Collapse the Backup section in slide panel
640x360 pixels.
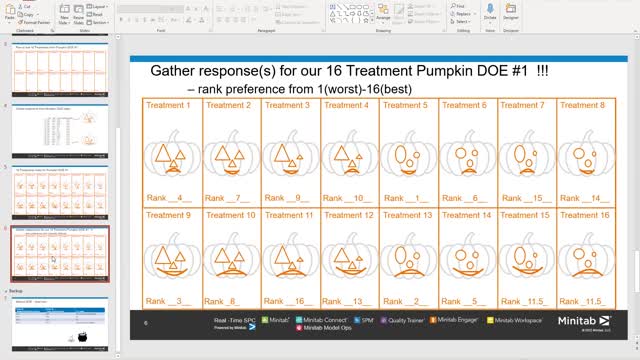(6, 291)
